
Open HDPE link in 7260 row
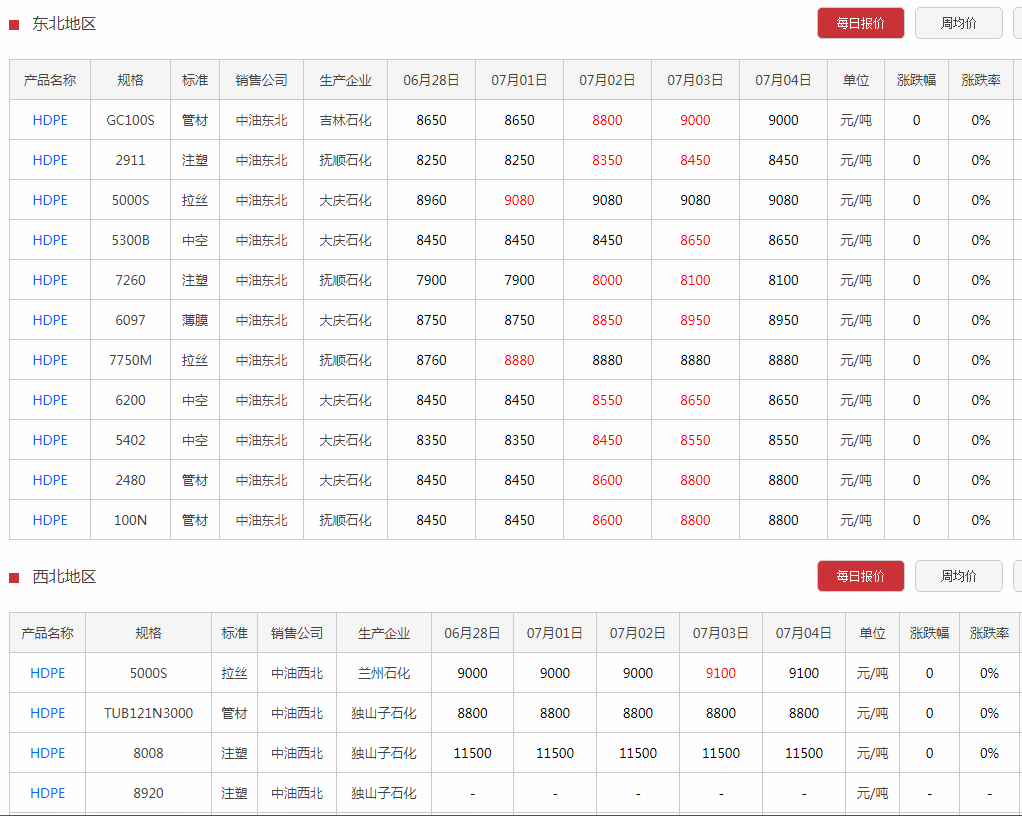click(x=50, y=280)
